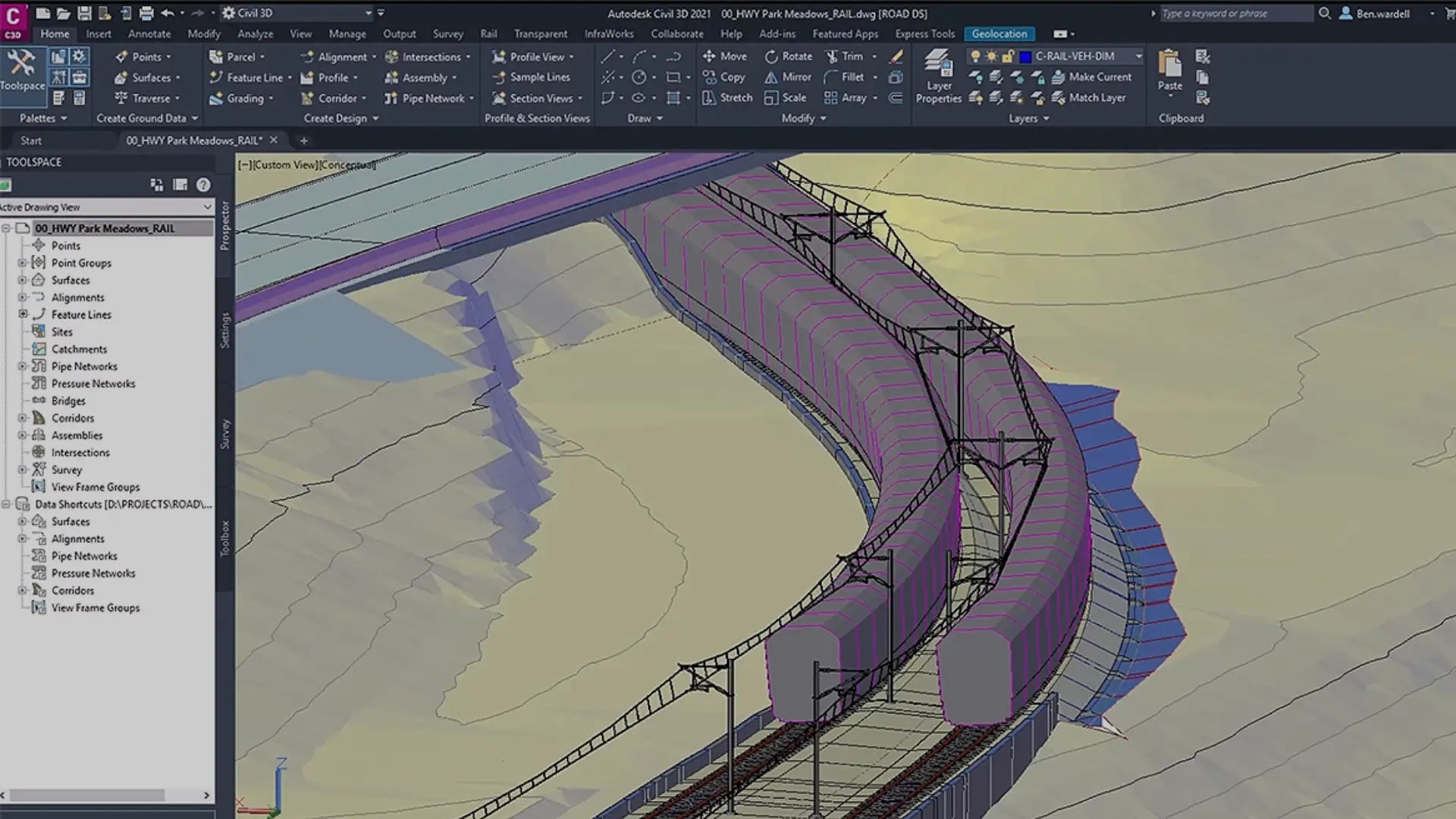Switch to the Annotate ribbon tab
Viewport: 1456px width, 819px height.
[x=149, y=33]
